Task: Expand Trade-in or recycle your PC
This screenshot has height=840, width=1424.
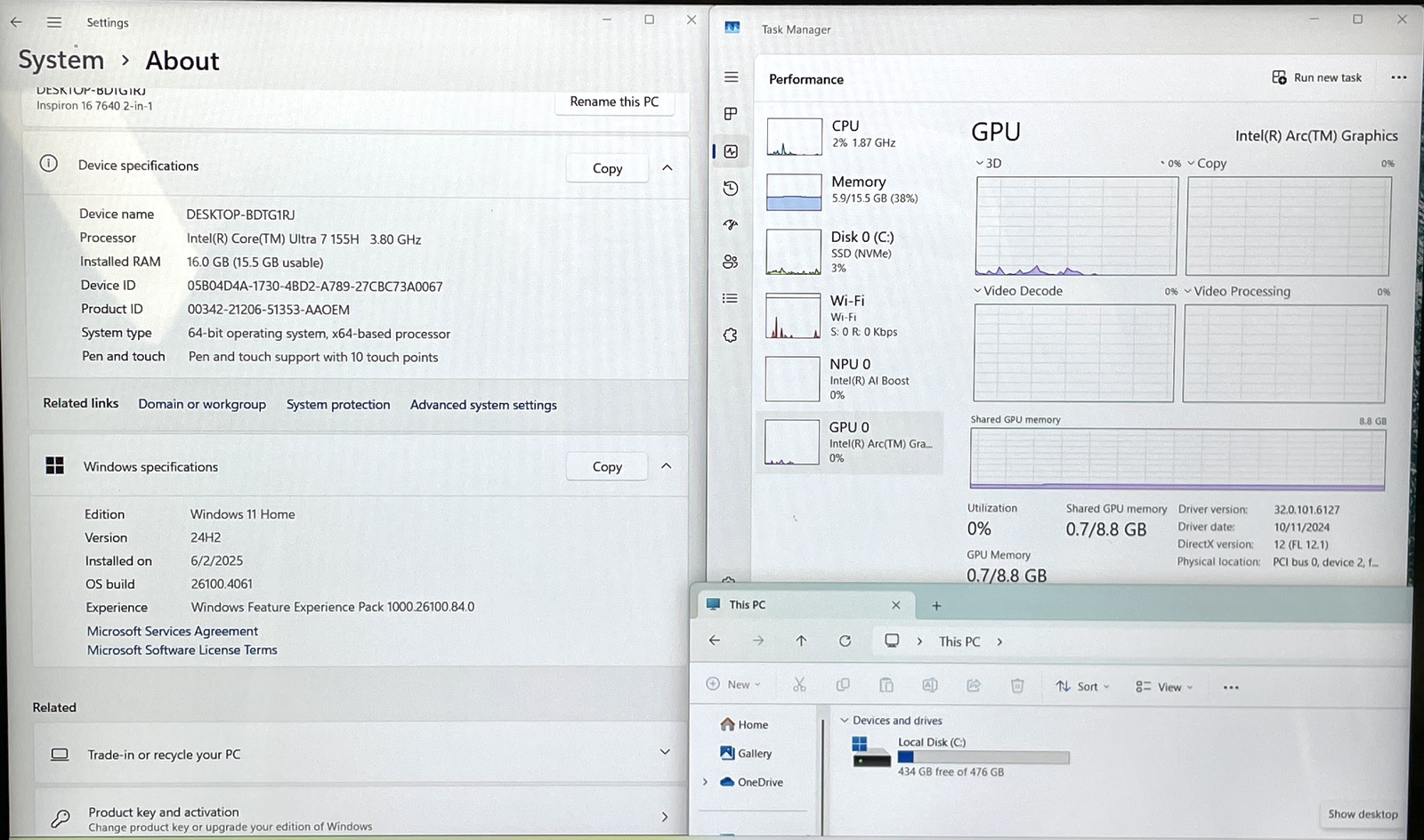Action: pos(360,754)
